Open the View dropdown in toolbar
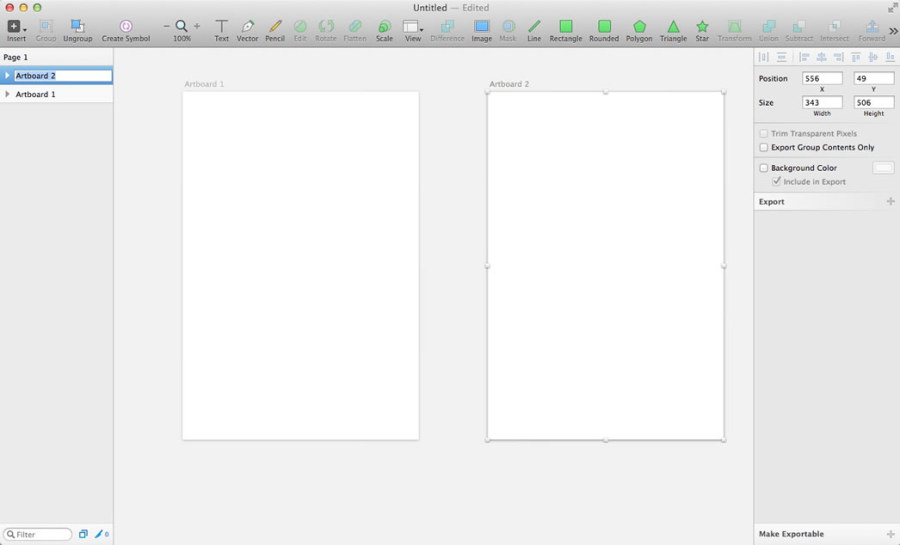Viewport: 900px width, 545px height. pyautogui.click(x=413, y=30)
